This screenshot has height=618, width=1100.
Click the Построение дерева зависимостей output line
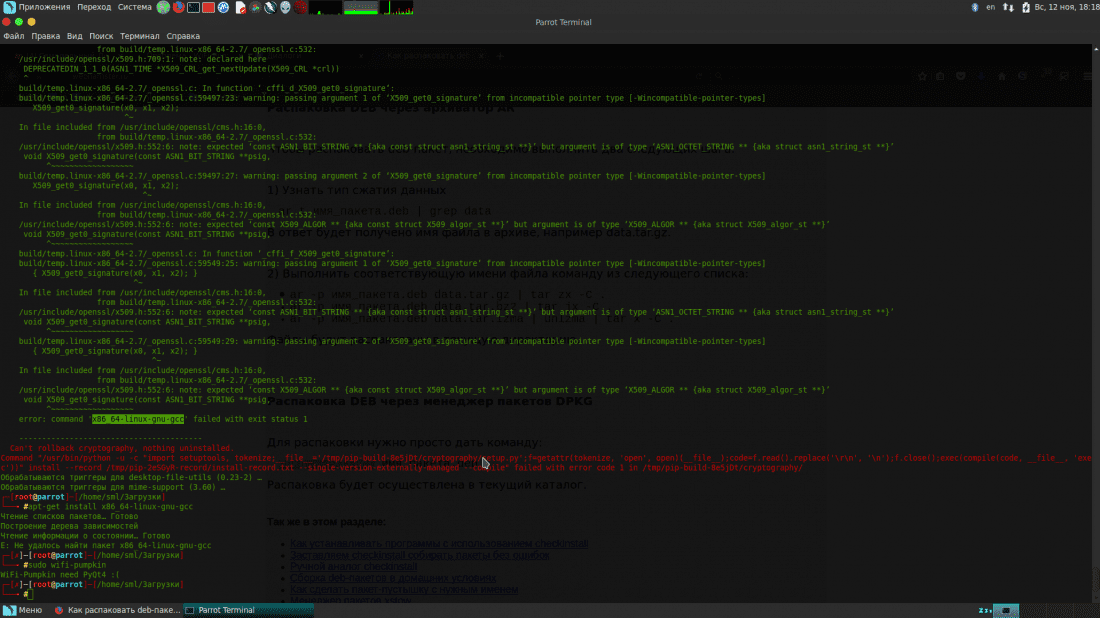[69, 526]
